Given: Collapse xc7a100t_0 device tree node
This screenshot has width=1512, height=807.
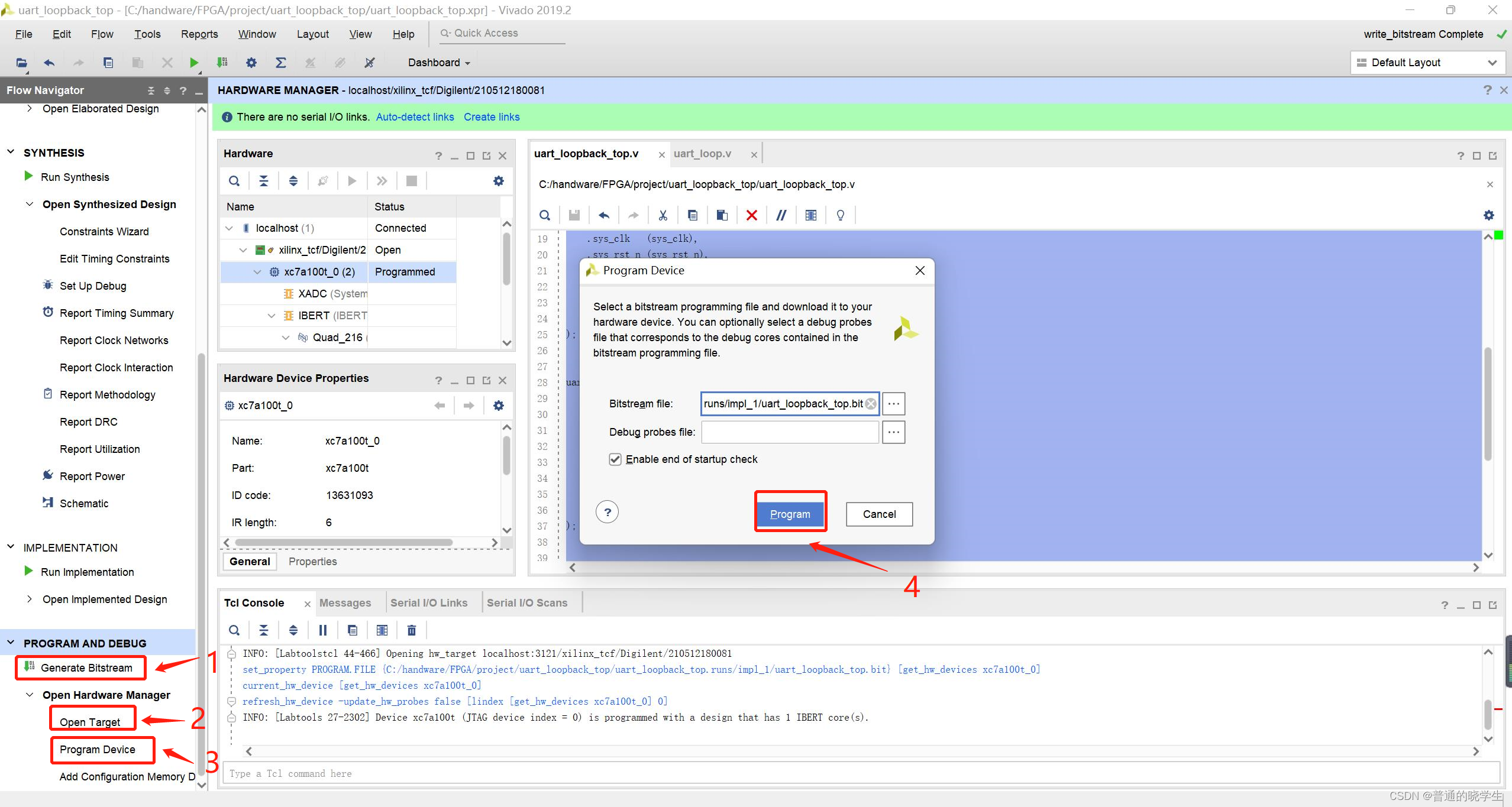Looking at the screenshot, I should click(x=257, y=272).
